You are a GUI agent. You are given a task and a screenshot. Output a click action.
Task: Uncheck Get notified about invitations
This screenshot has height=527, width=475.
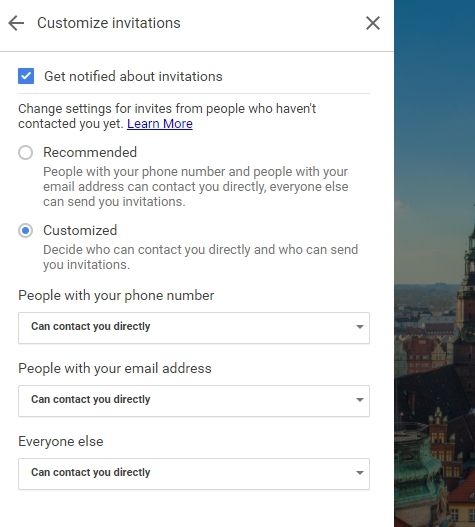click(26, 76)
